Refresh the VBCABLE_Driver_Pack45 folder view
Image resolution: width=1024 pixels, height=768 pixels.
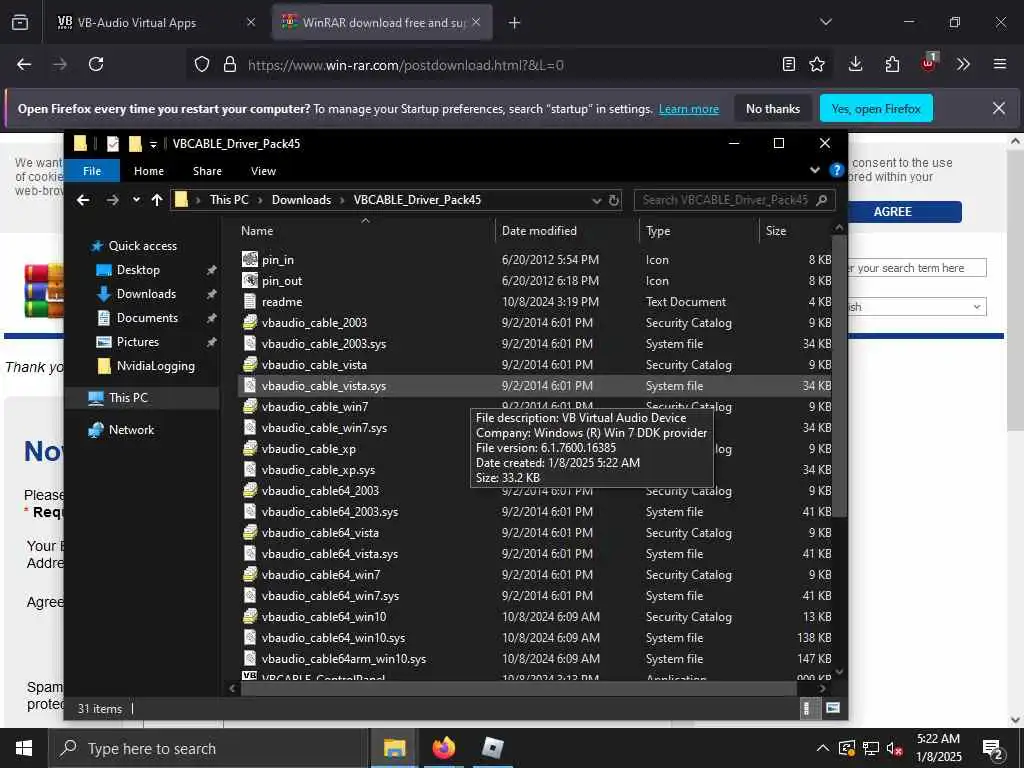(614, 200)
